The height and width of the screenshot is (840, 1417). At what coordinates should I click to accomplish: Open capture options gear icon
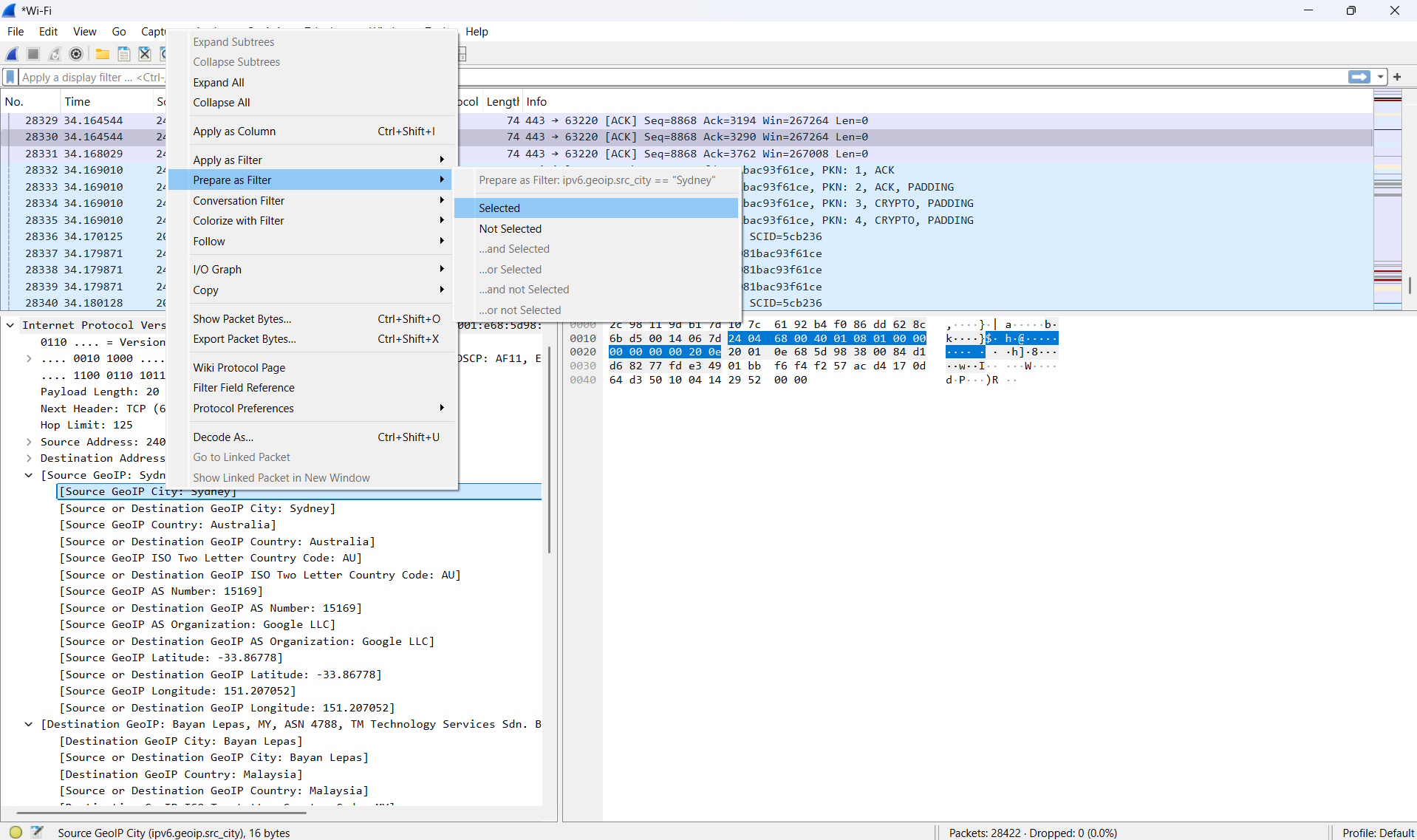76,54
